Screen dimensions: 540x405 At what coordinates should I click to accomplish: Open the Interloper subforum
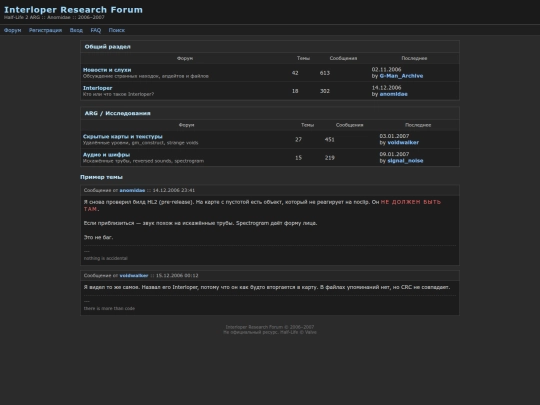(x=97, y=88)
